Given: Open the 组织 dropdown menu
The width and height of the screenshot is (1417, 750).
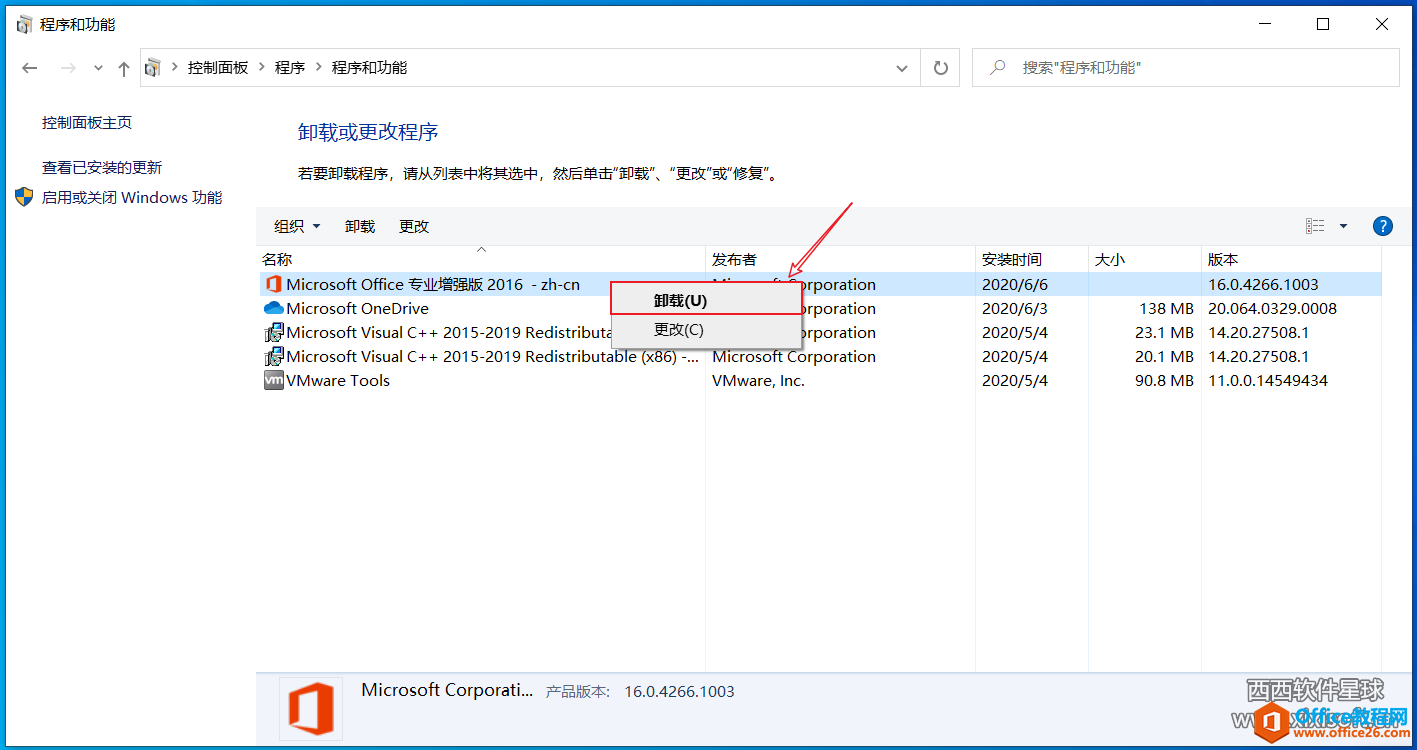Looking at the screenshot, I should [x=297, y=226].
